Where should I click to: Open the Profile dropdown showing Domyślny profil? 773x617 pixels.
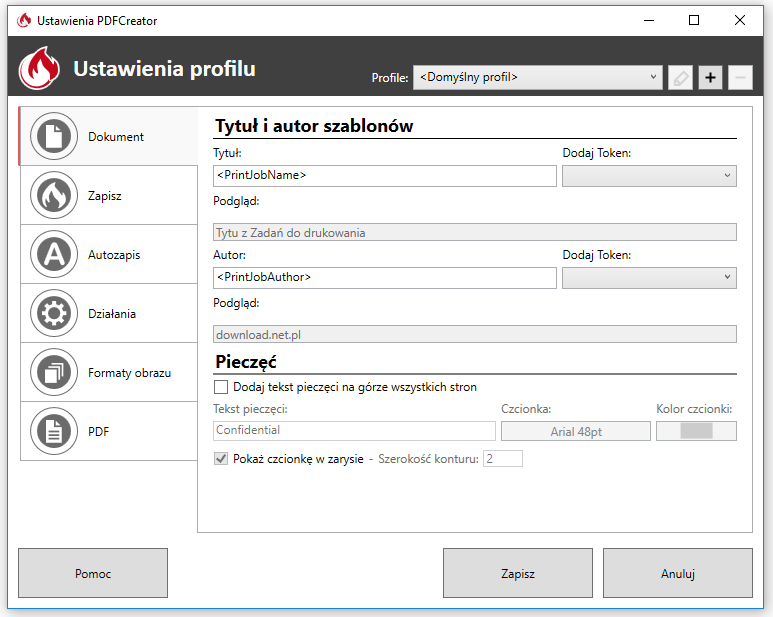(538, 78)
